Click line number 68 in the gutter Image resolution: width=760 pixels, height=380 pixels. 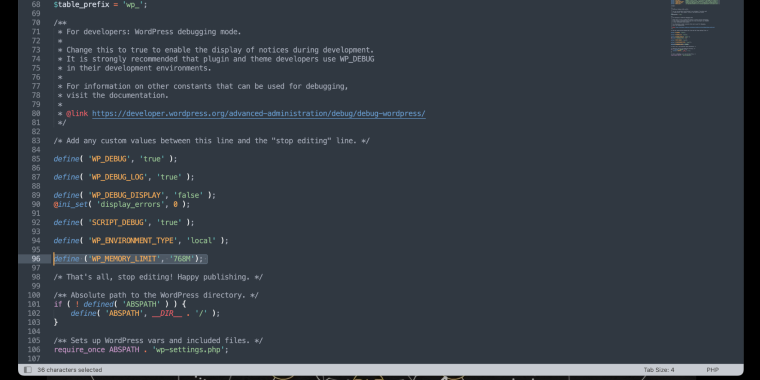pyautogui.click(x=36, y=4)
